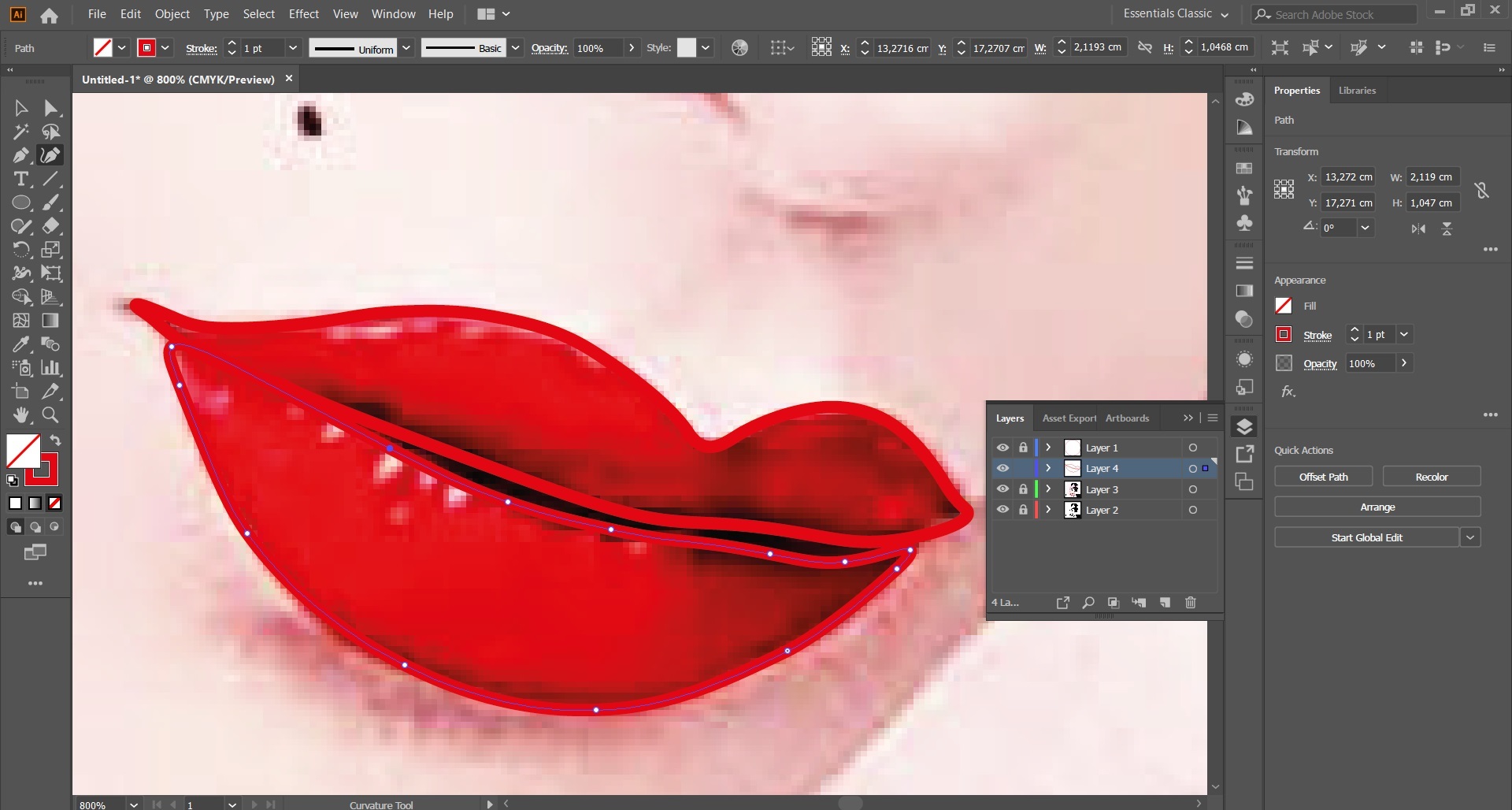Select the Type tool

coord(21,179)
